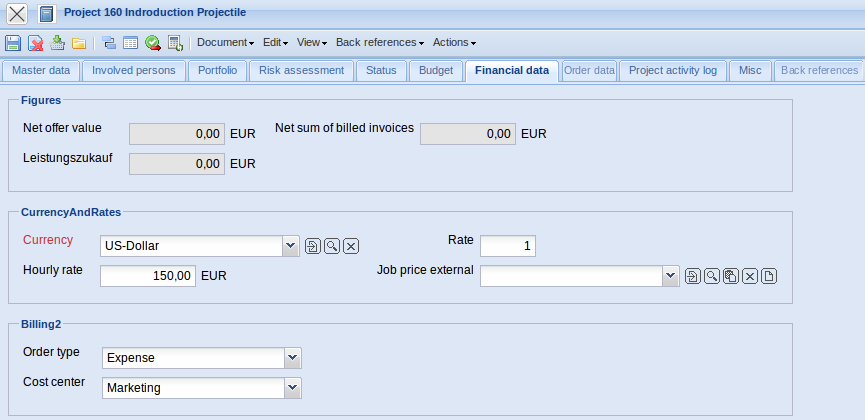Click the blue floppy disk save icon
The height and width of the screenshot is (420, 865).
13,43
